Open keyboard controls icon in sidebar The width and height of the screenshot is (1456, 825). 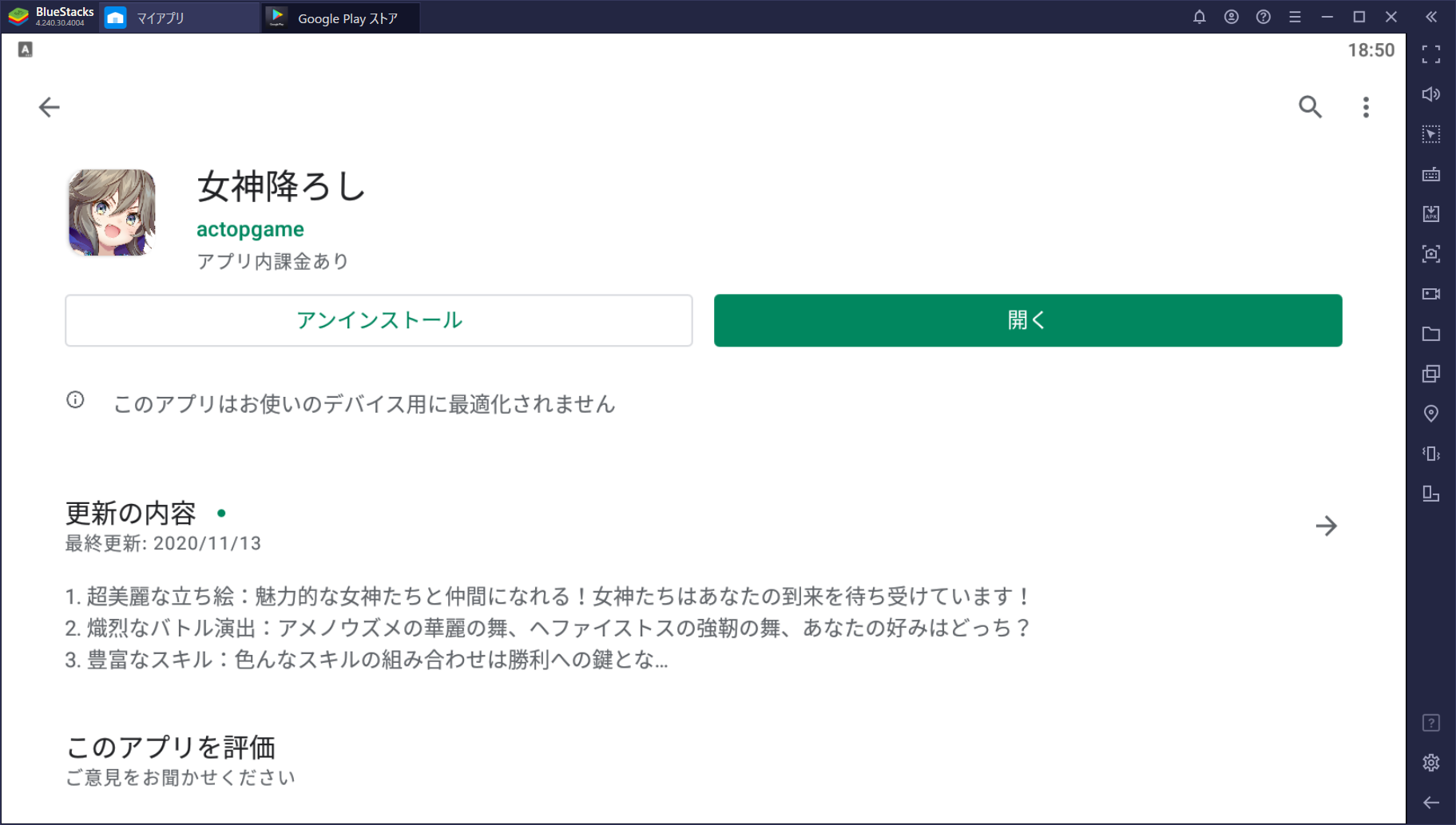pos(1430,174)
